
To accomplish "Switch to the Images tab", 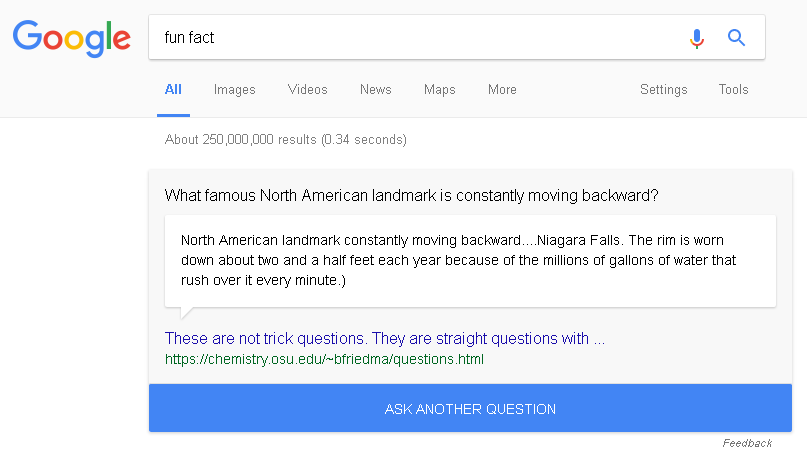I will point(235,90).
